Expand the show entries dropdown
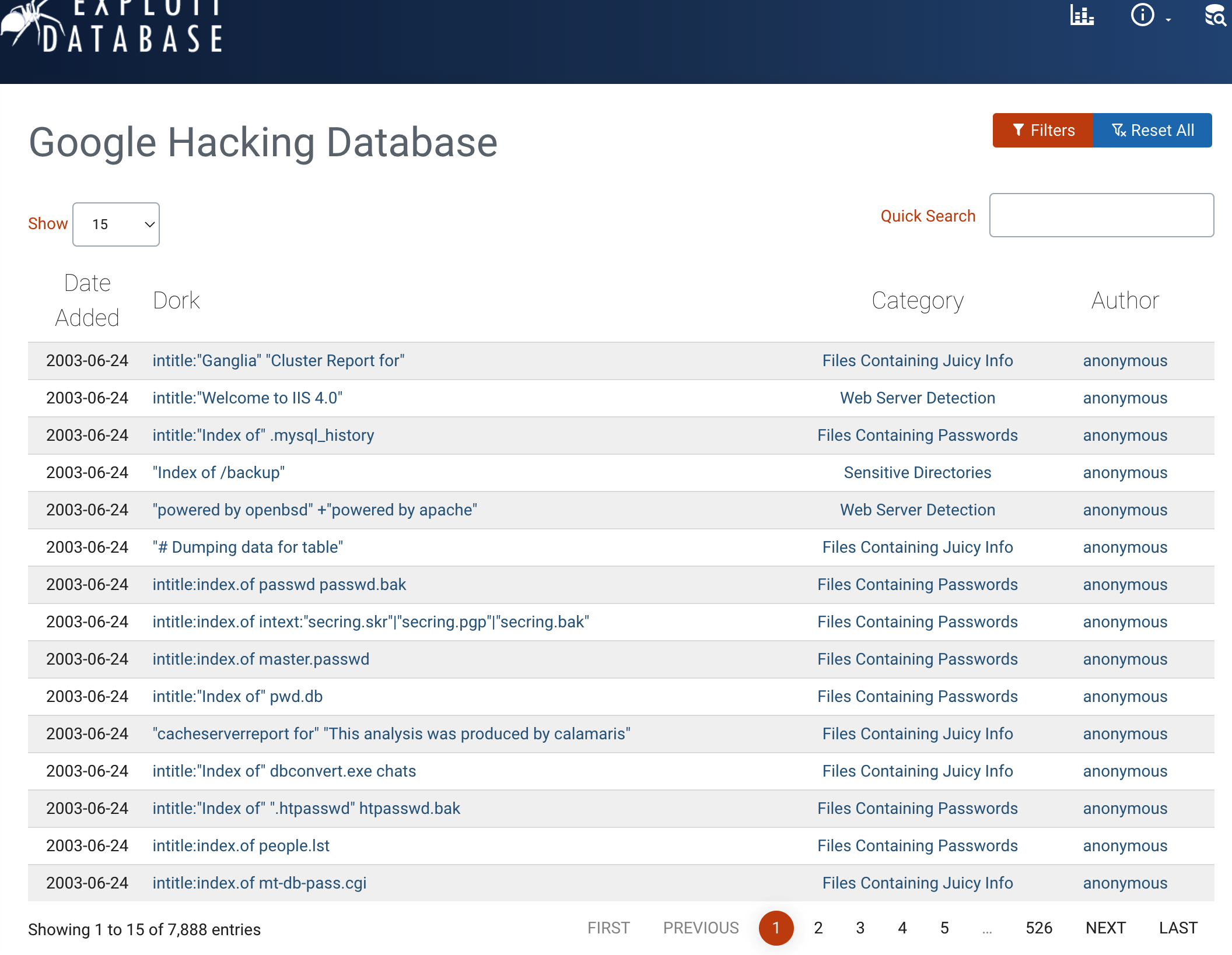 (116, 224)
